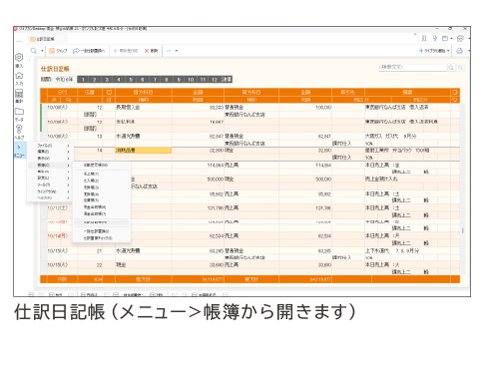This screenshot has width=490, height=368.
Task: Click the red 10/14(月) date cell
Action: (58, 236)
